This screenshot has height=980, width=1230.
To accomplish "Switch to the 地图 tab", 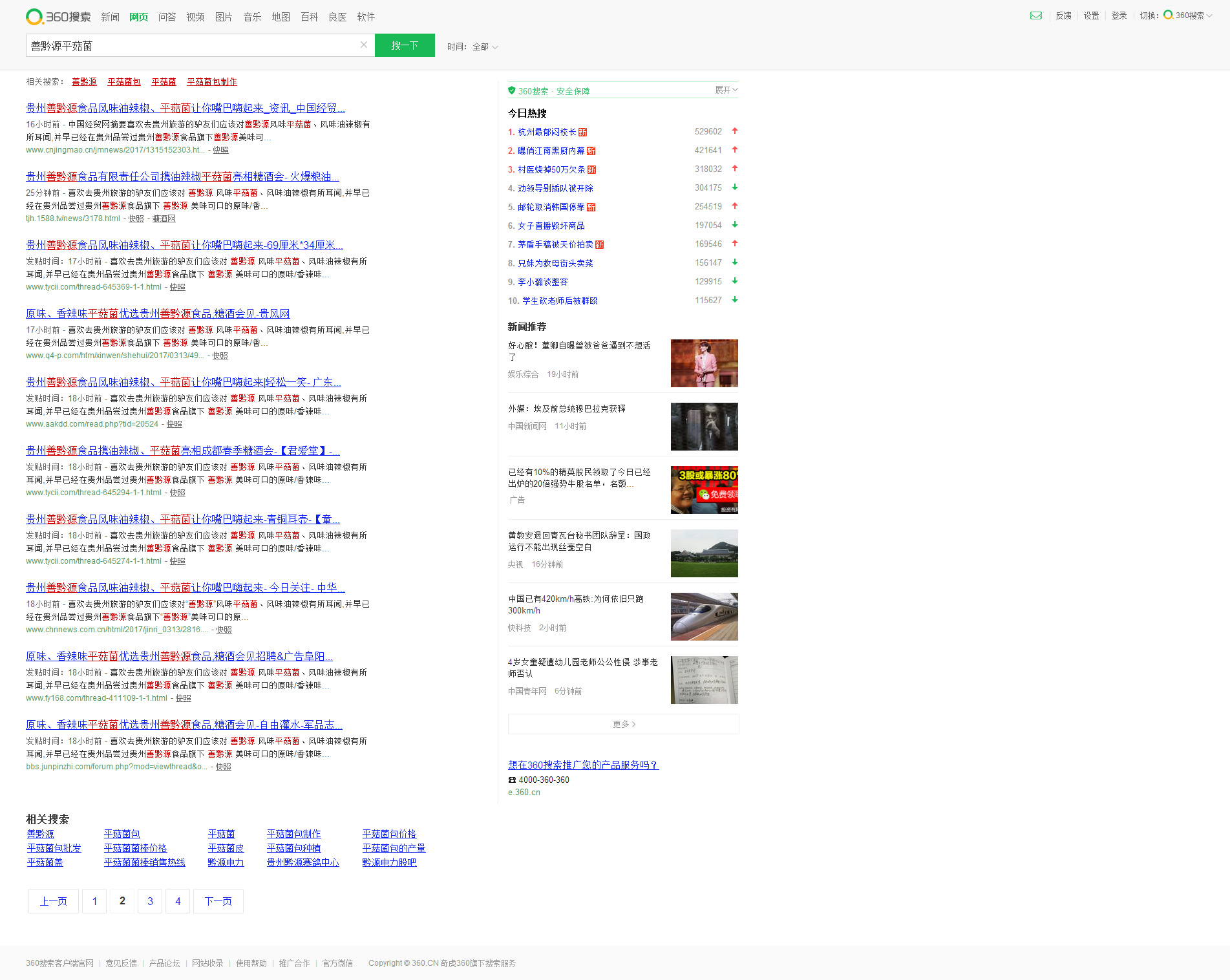I will [281, 17].
